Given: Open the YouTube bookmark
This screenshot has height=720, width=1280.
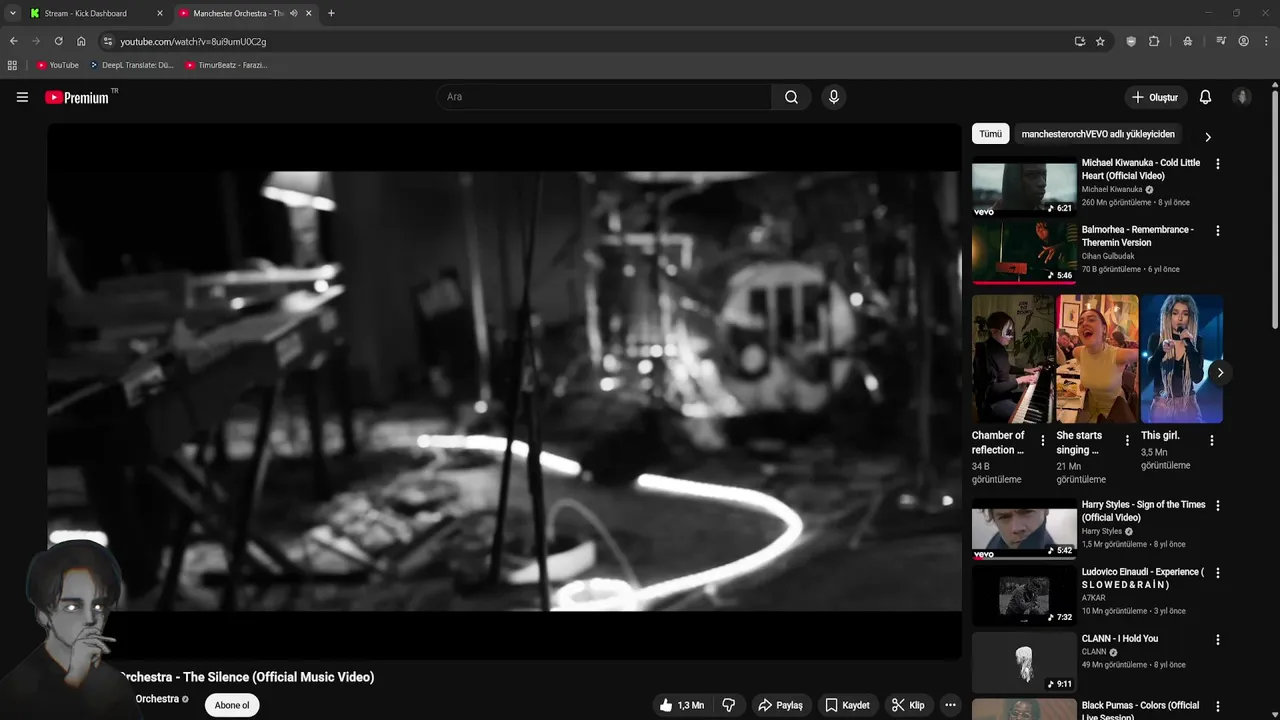Looking at the screenshot, I should (x=58, y=65).
